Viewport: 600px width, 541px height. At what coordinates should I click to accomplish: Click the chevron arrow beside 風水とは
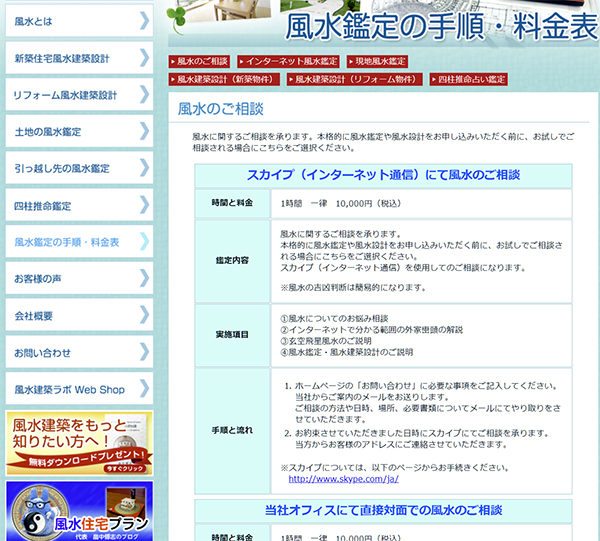[144, 21]
